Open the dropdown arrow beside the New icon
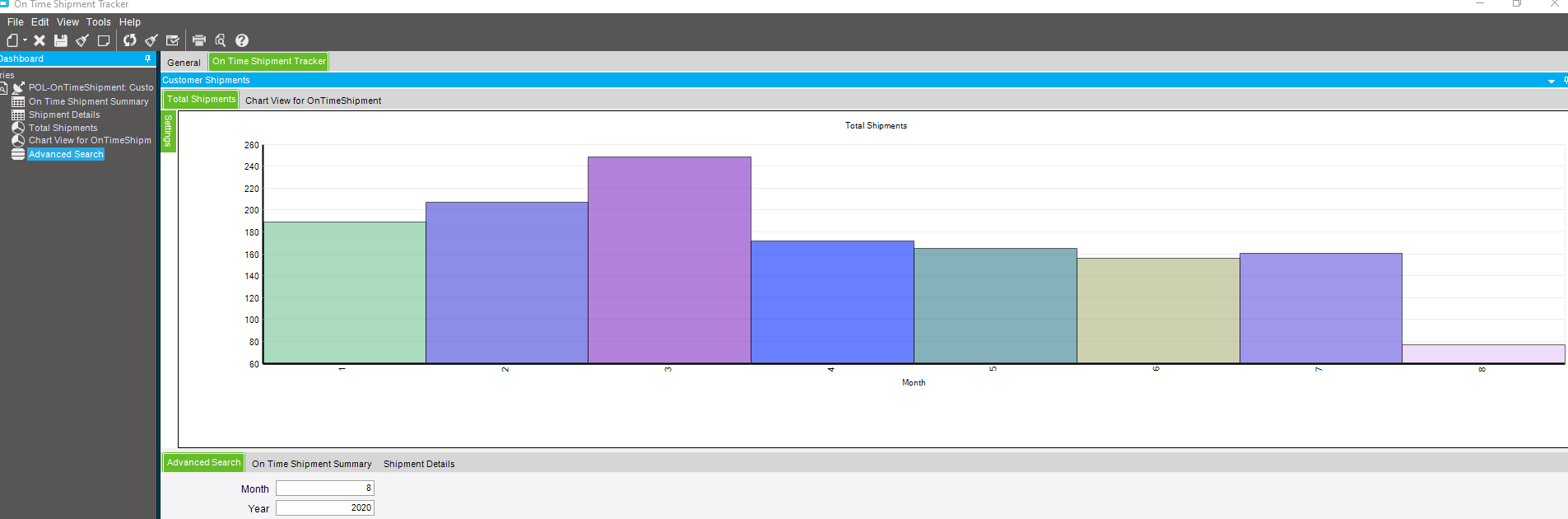This screenshot has height=519, width=1568. click(x=25, y=40)
